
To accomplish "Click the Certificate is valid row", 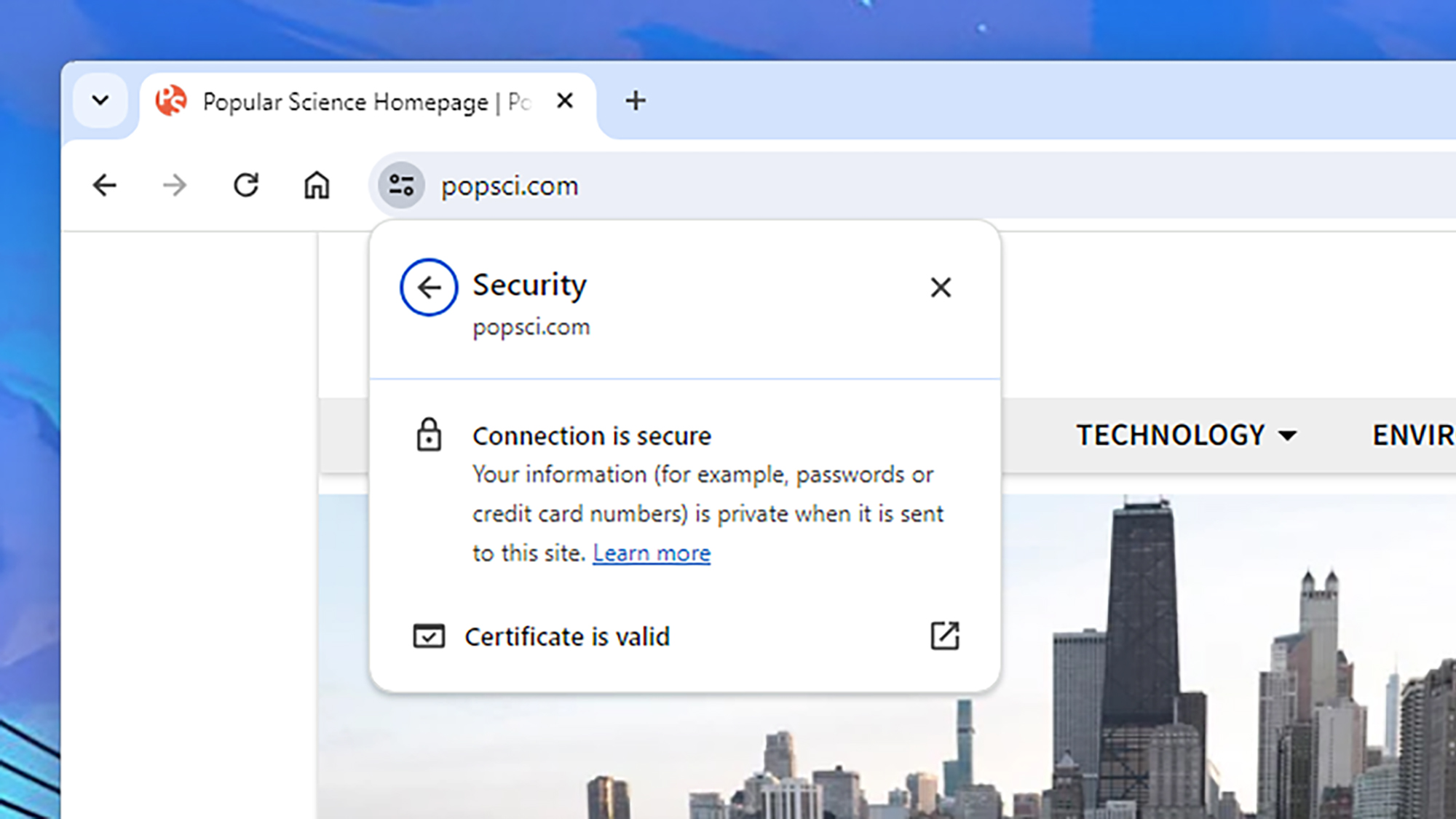I will pyautogui.click(x=567, y=637).
